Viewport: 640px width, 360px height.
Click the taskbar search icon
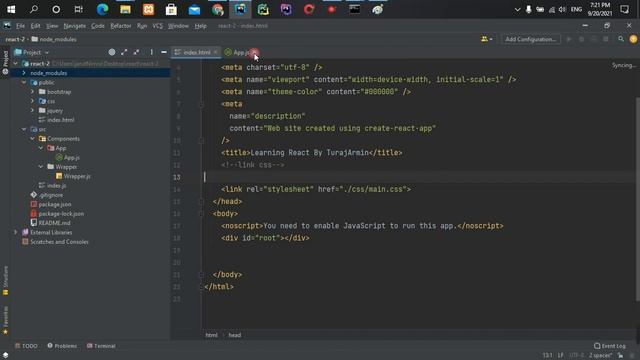tap(34, 9)
